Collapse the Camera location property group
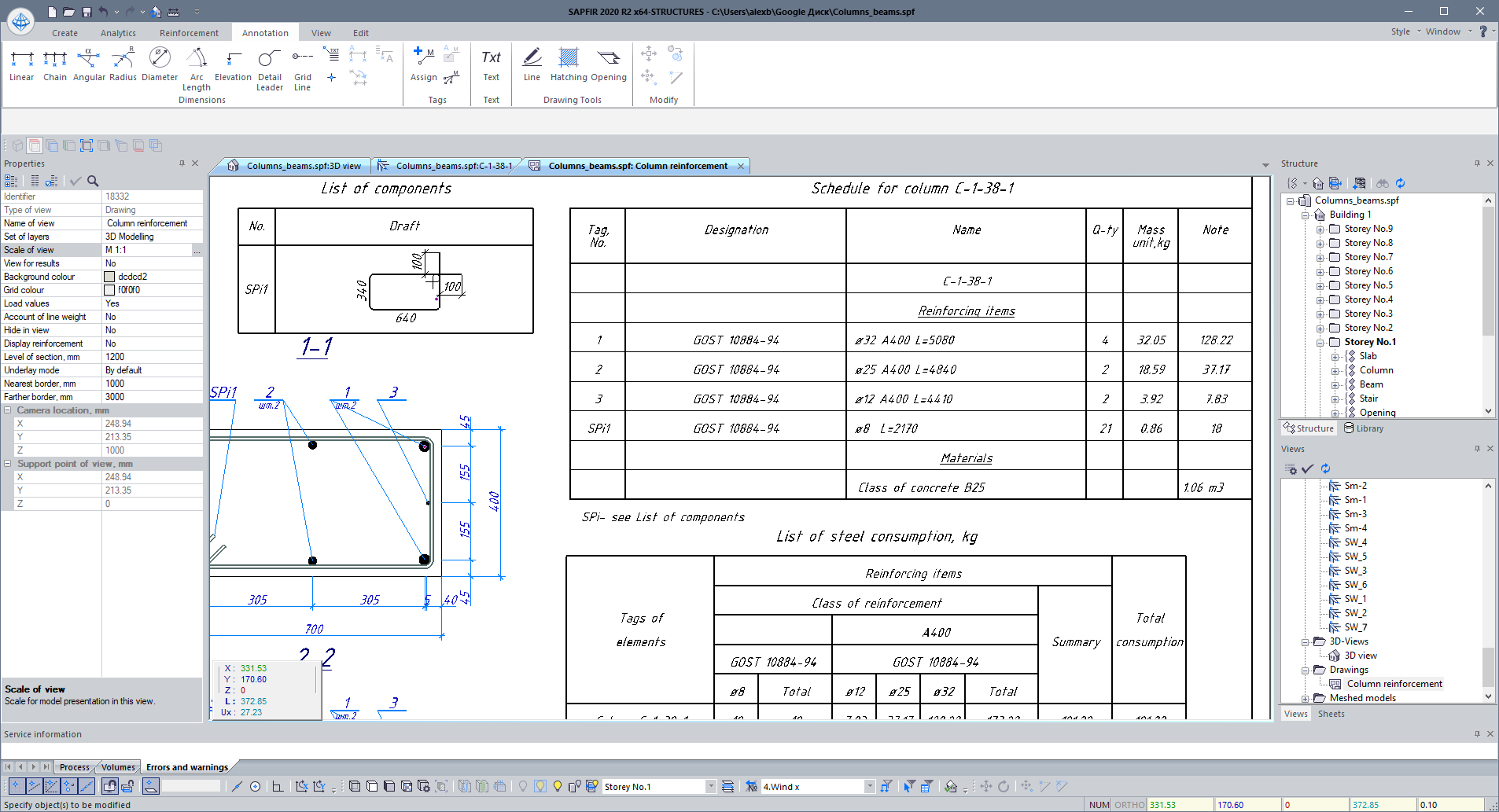This screenshot has height=812, width=1499. tap(8, 410)
